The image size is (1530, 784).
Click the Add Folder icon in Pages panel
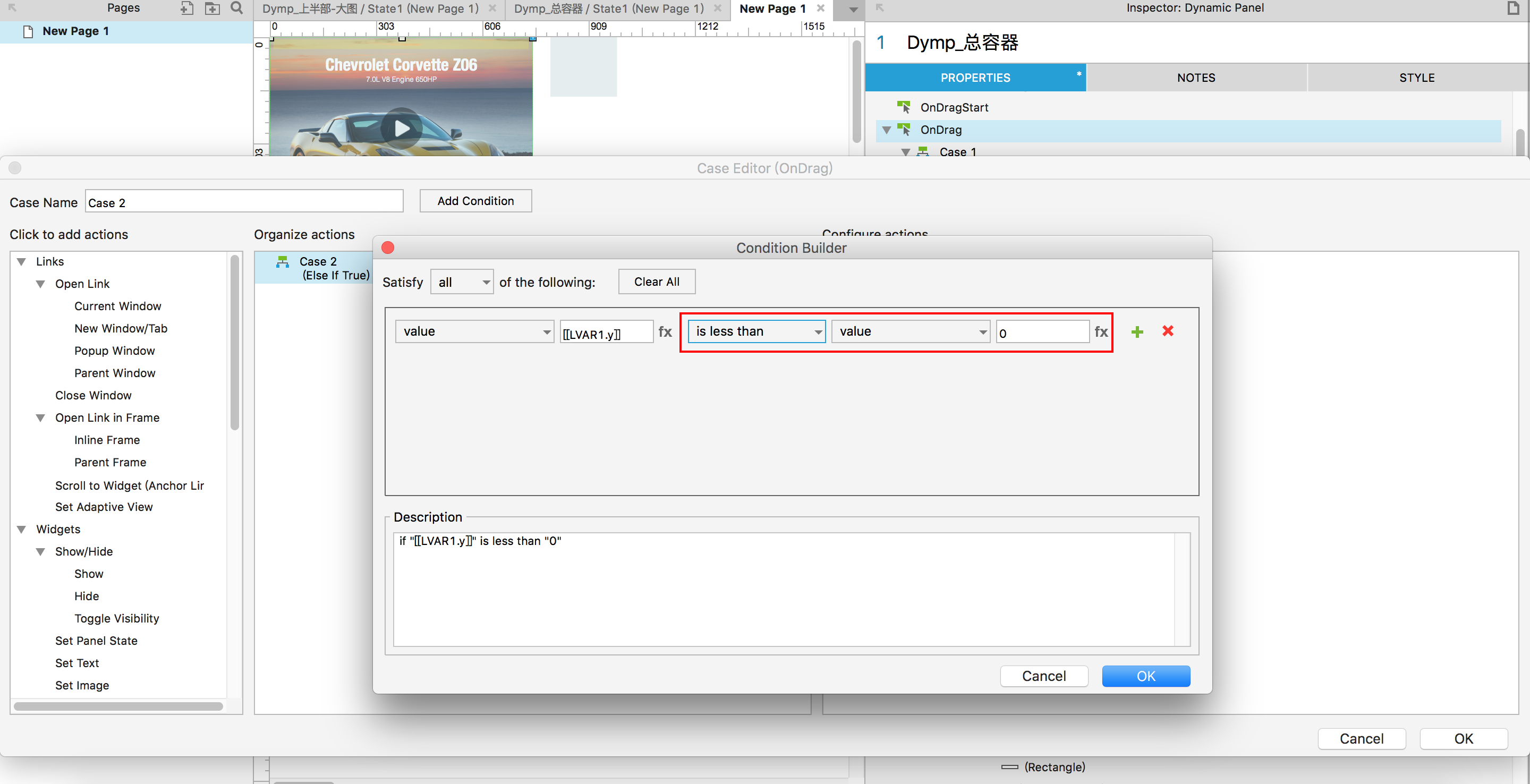coord(212,8)
